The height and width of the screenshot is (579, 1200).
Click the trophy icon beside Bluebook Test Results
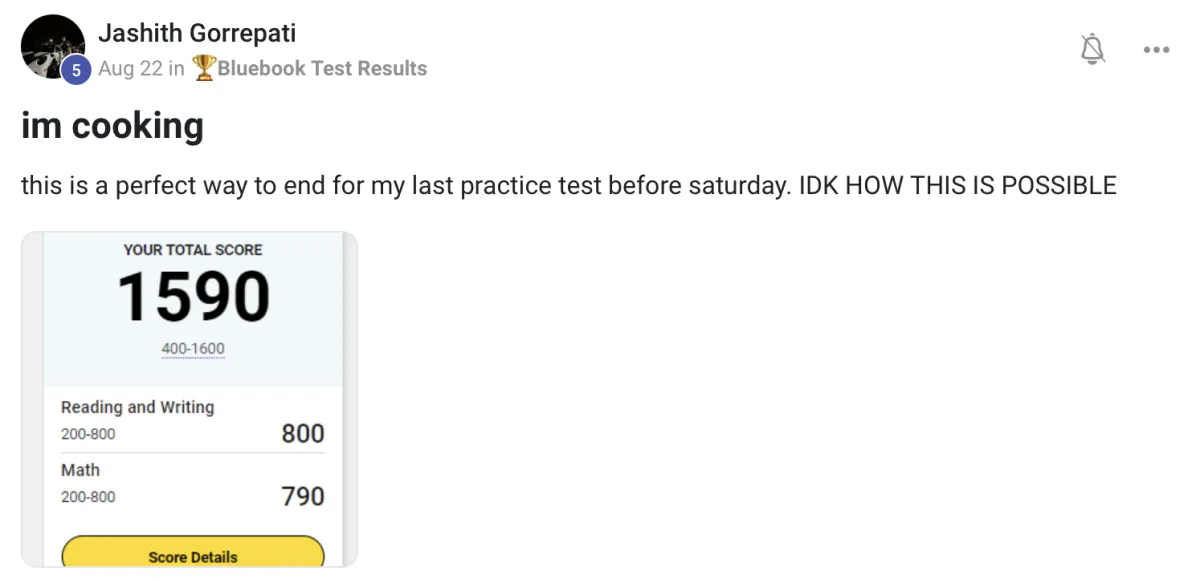point(204,68)
